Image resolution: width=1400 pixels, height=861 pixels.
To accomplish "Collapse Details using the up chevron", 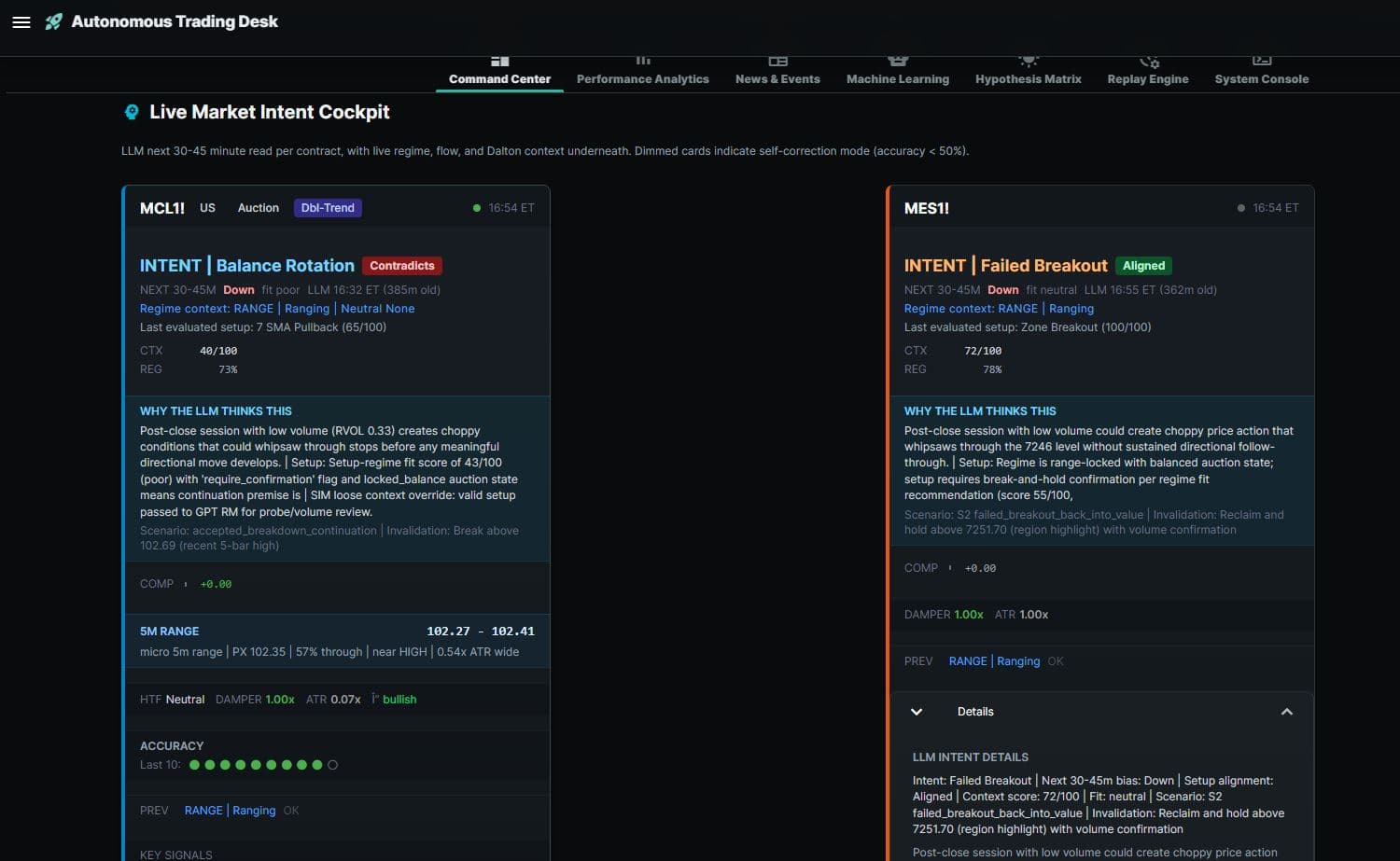I will 1287,712.
